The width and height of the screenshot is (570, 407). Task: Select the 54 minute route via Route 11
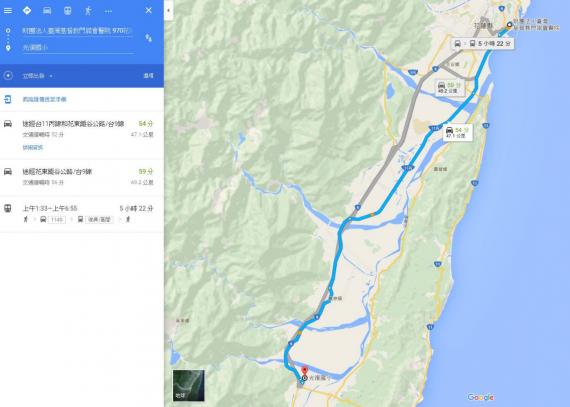(82, 135)
